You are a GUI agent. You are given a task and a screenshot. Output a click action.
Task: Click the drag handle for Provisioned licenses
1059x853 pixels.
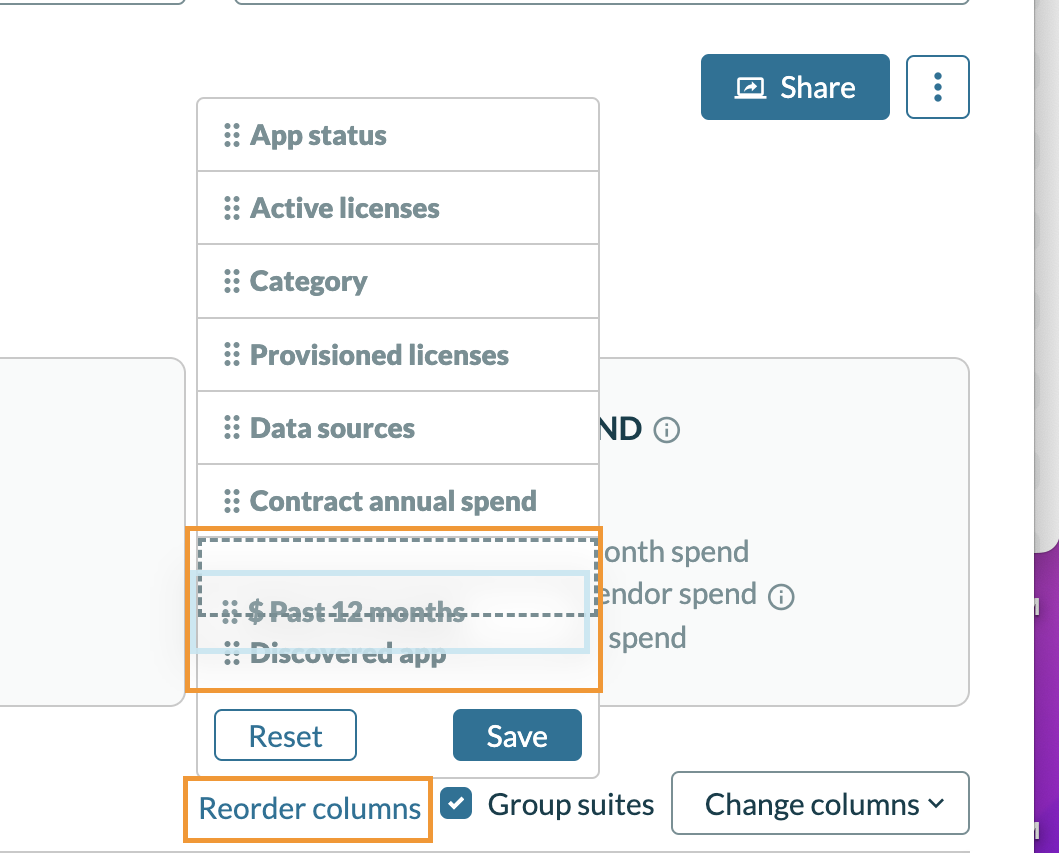(x=231, y=355)
